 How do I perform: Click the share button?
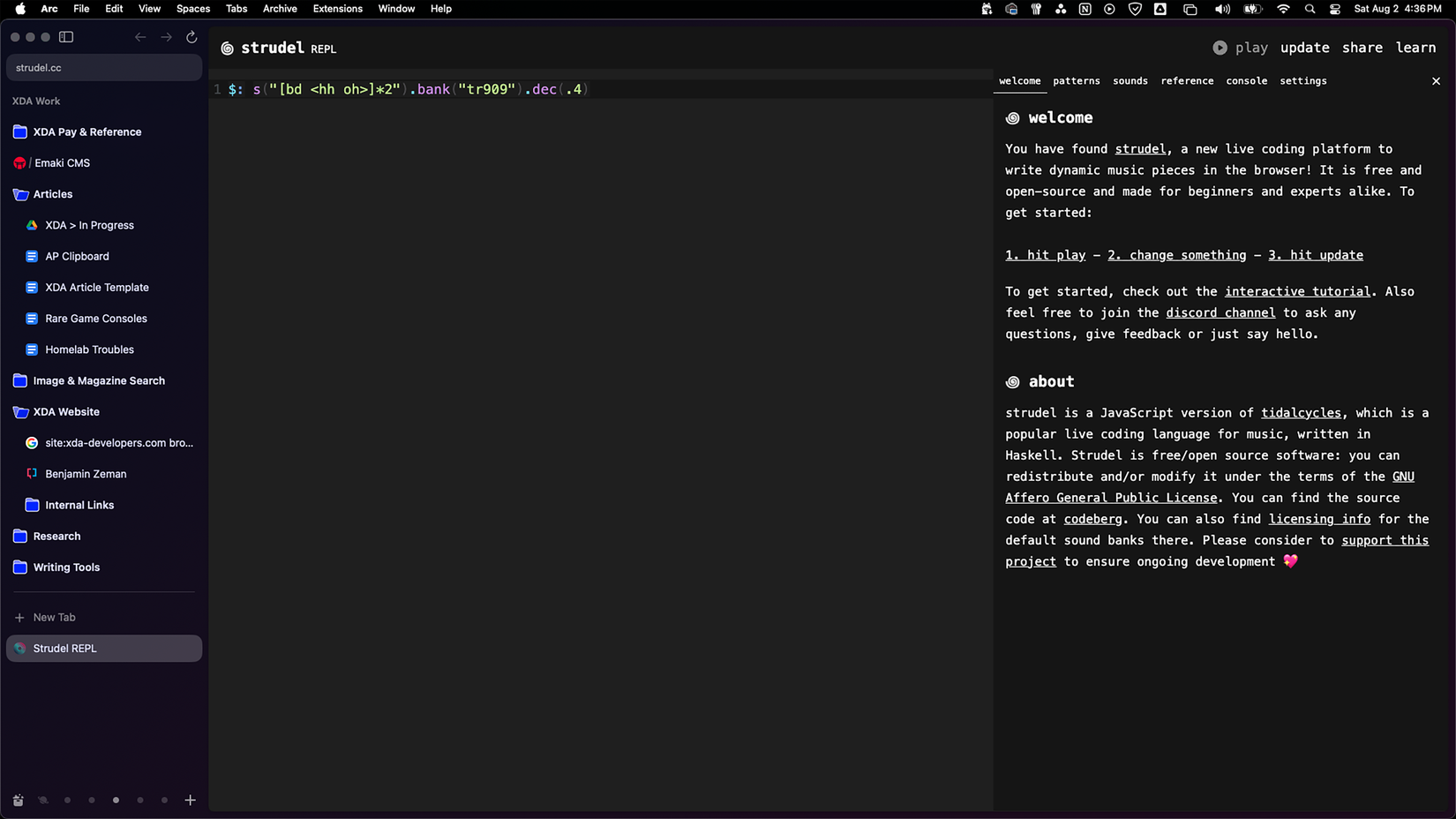pos(1362,48)
